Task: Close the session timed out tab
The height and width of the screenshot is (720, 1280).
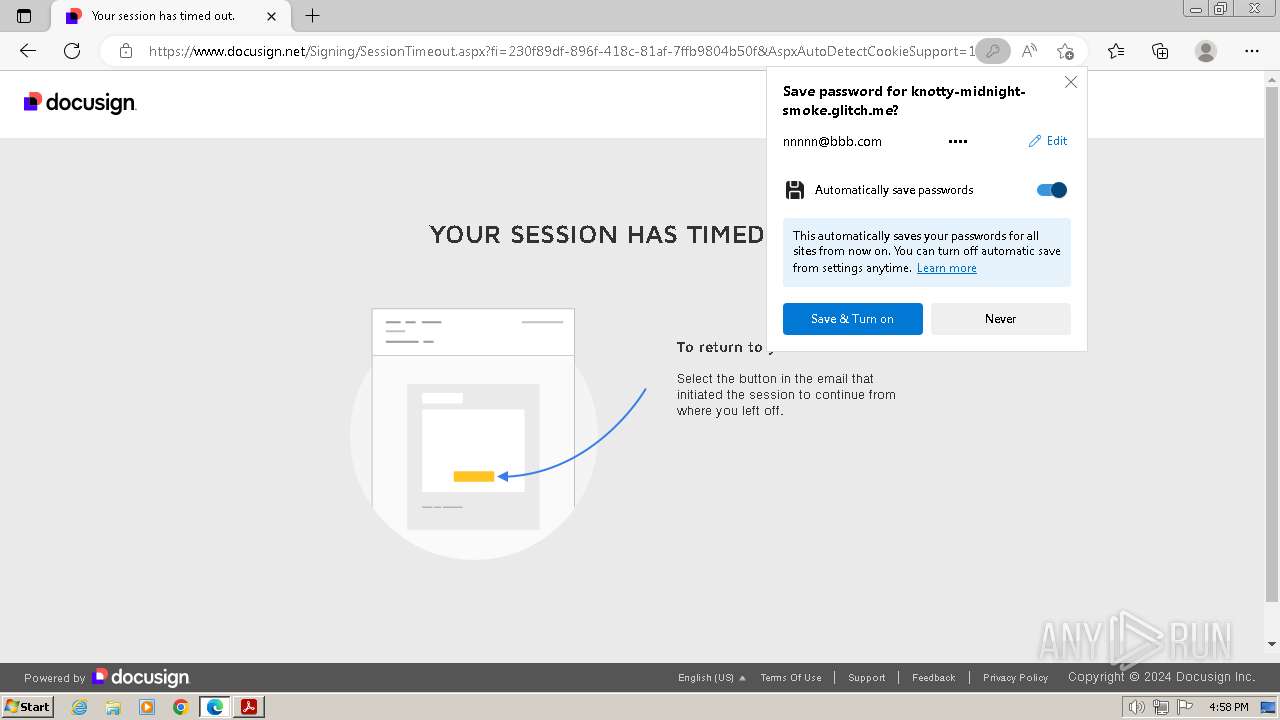Action: click(271, 16)
